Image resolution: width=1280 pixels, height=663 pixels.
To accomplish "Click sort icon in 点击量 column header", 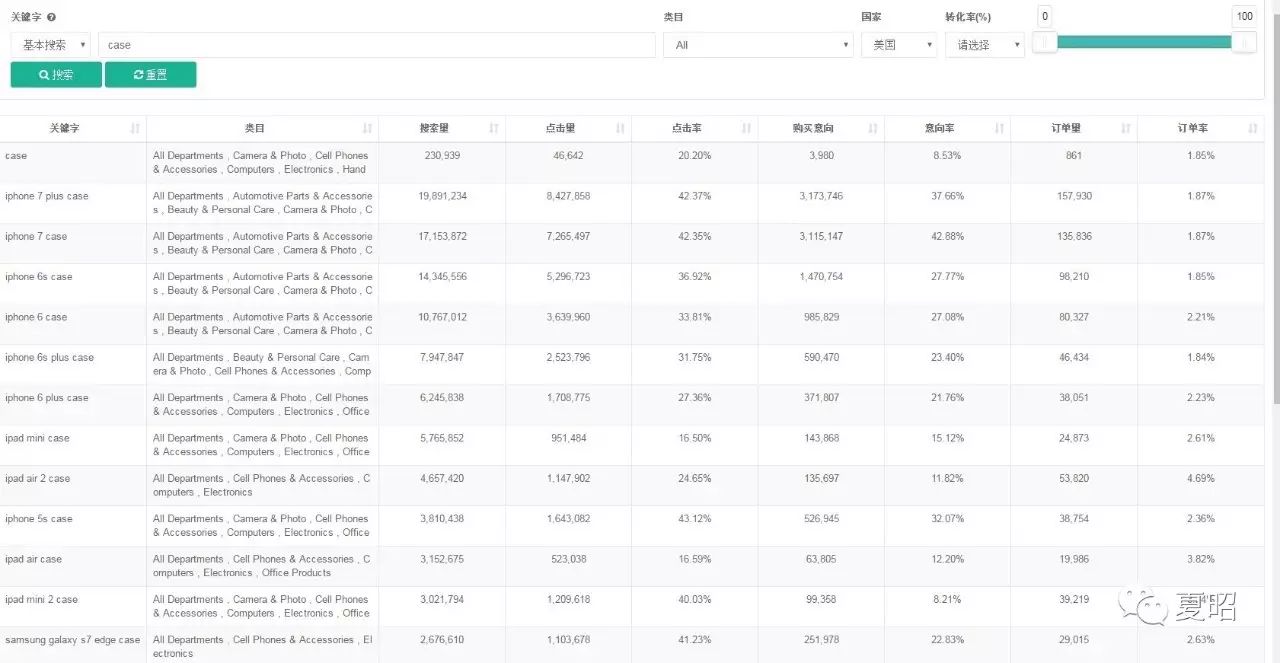I will [x=620, y=128].
